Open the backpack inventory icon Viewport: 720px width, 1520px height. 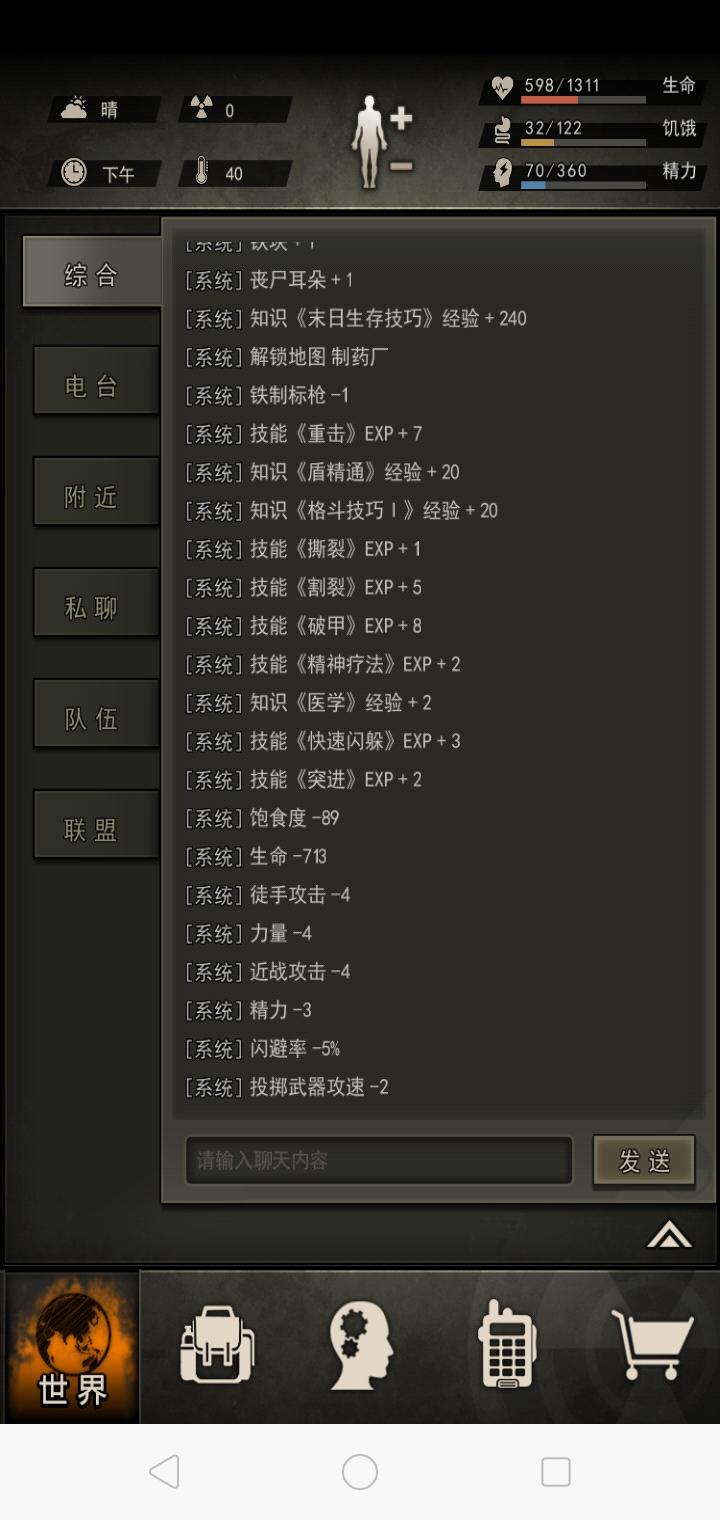point(217,1347)
